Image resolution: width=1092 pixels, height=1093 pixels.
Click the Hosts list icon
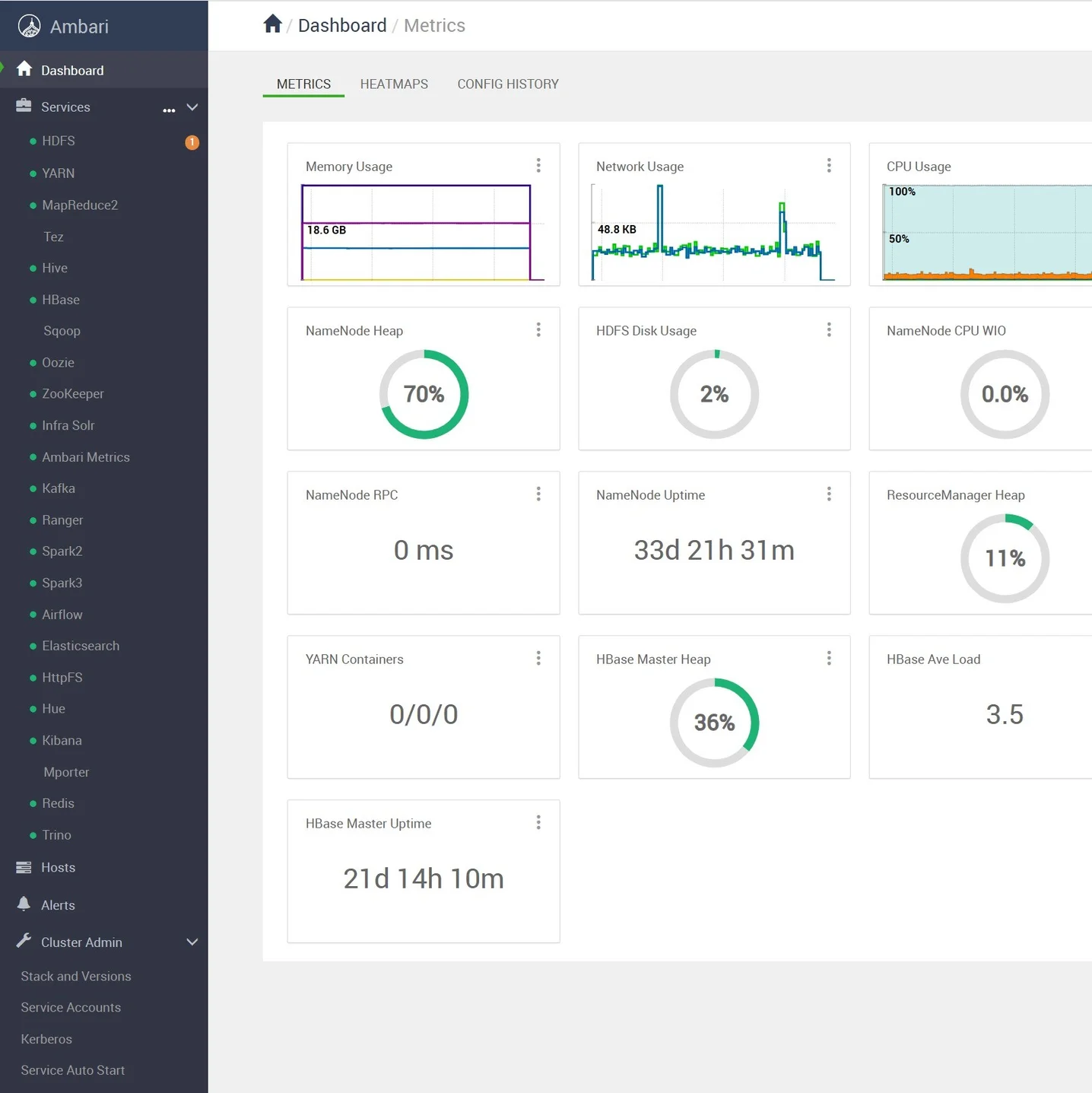[x=24, y=867]
